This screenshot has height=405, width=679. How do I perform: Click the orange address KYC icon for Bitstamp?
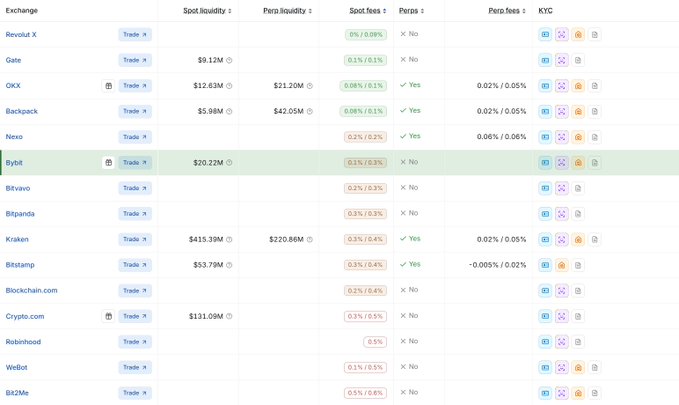click(x=562, y=265)
